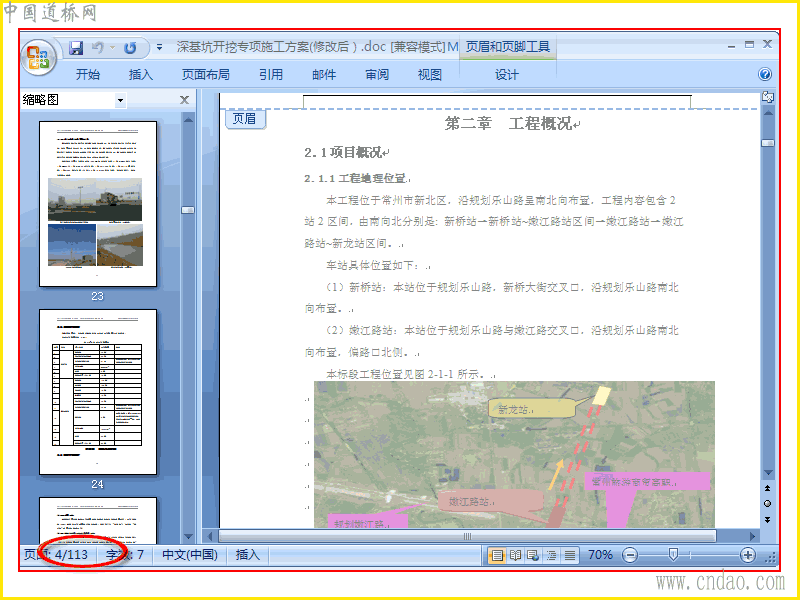This screenshot has width=800, height=600.
Task: Click the 页眉 header label tag
Action: 244,119
